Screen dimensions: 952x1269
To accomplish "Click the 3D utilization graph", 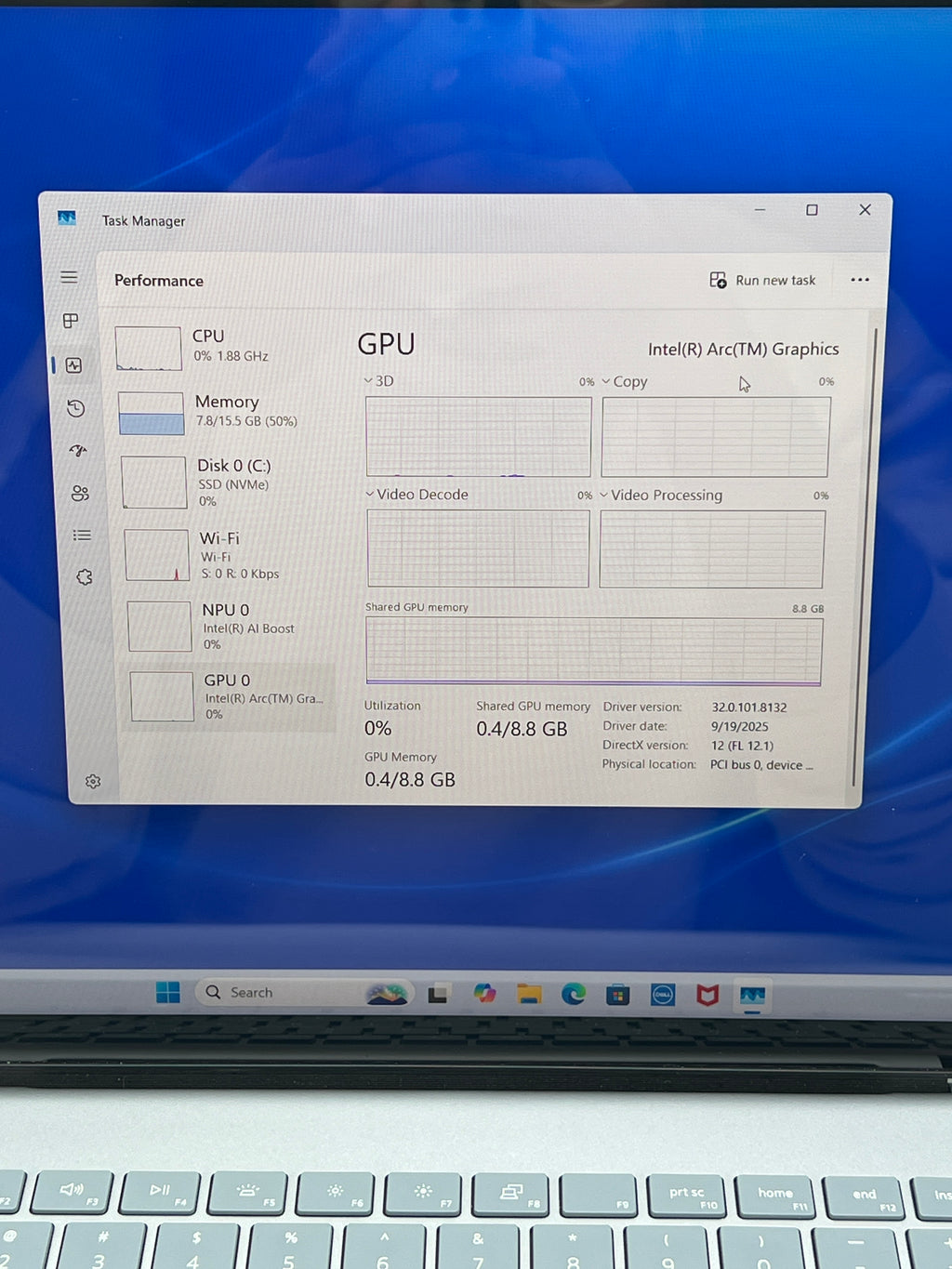I will point(478,436).
